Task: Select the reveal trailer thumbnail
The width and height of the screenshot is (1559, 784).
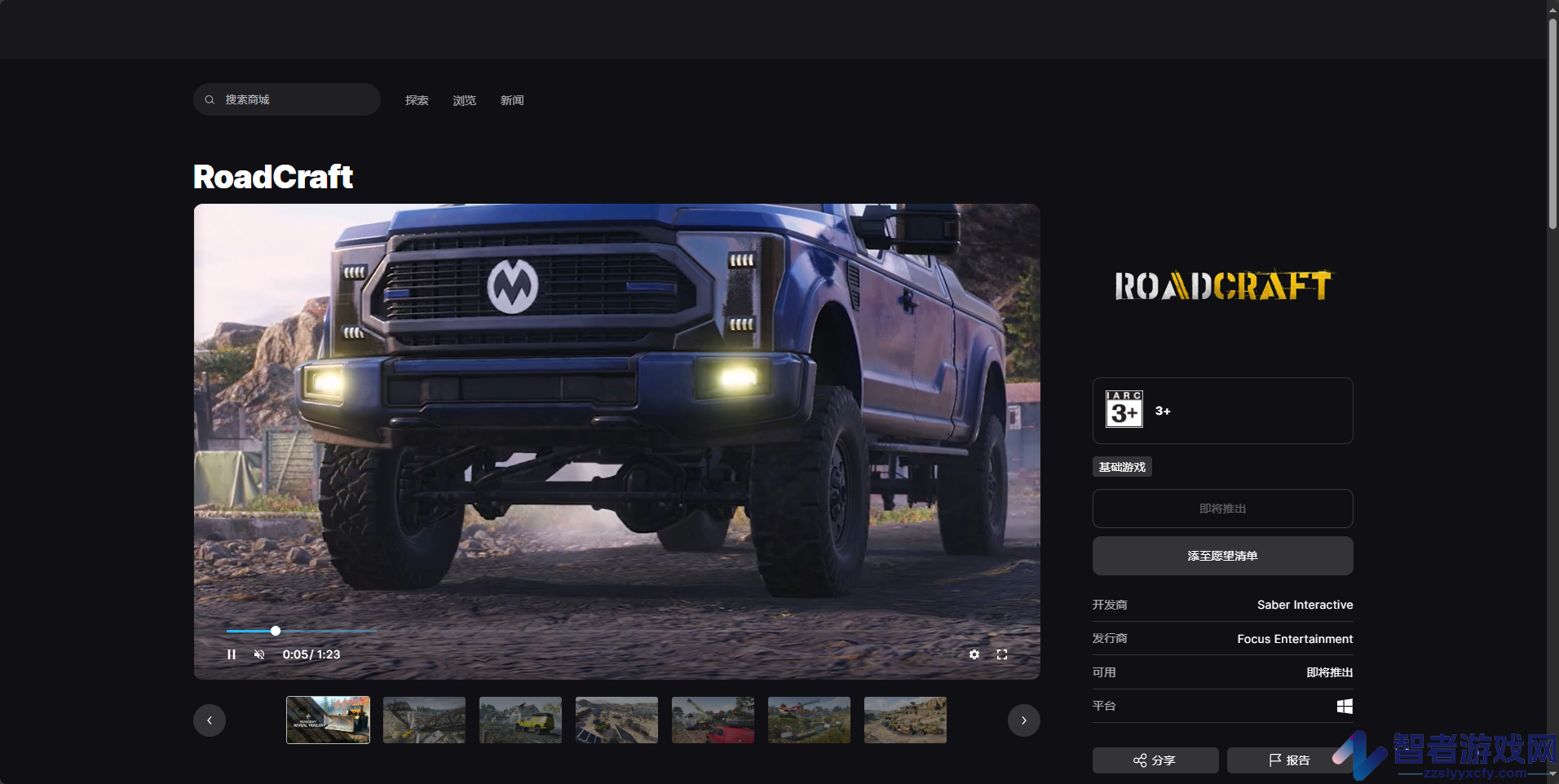Action: (328, 720)
